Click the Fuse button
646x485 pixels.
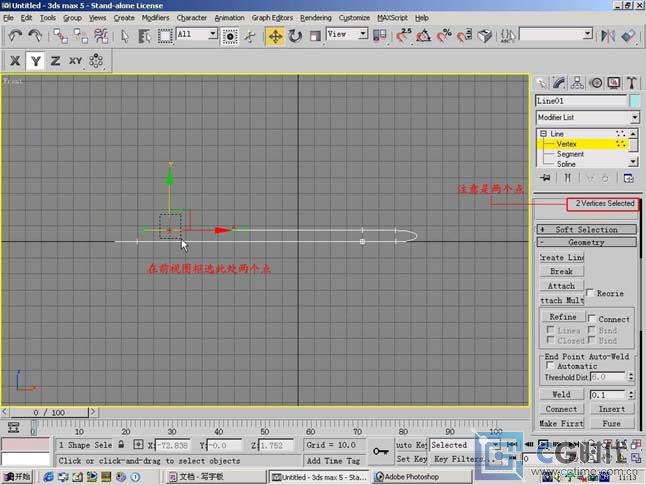point(612,423)
